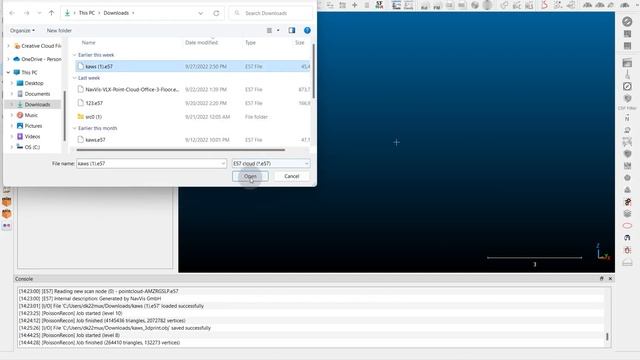Sort files by Type column
Image resolution: width=640 pixels, height=360 pixels.
click(250, 42)
